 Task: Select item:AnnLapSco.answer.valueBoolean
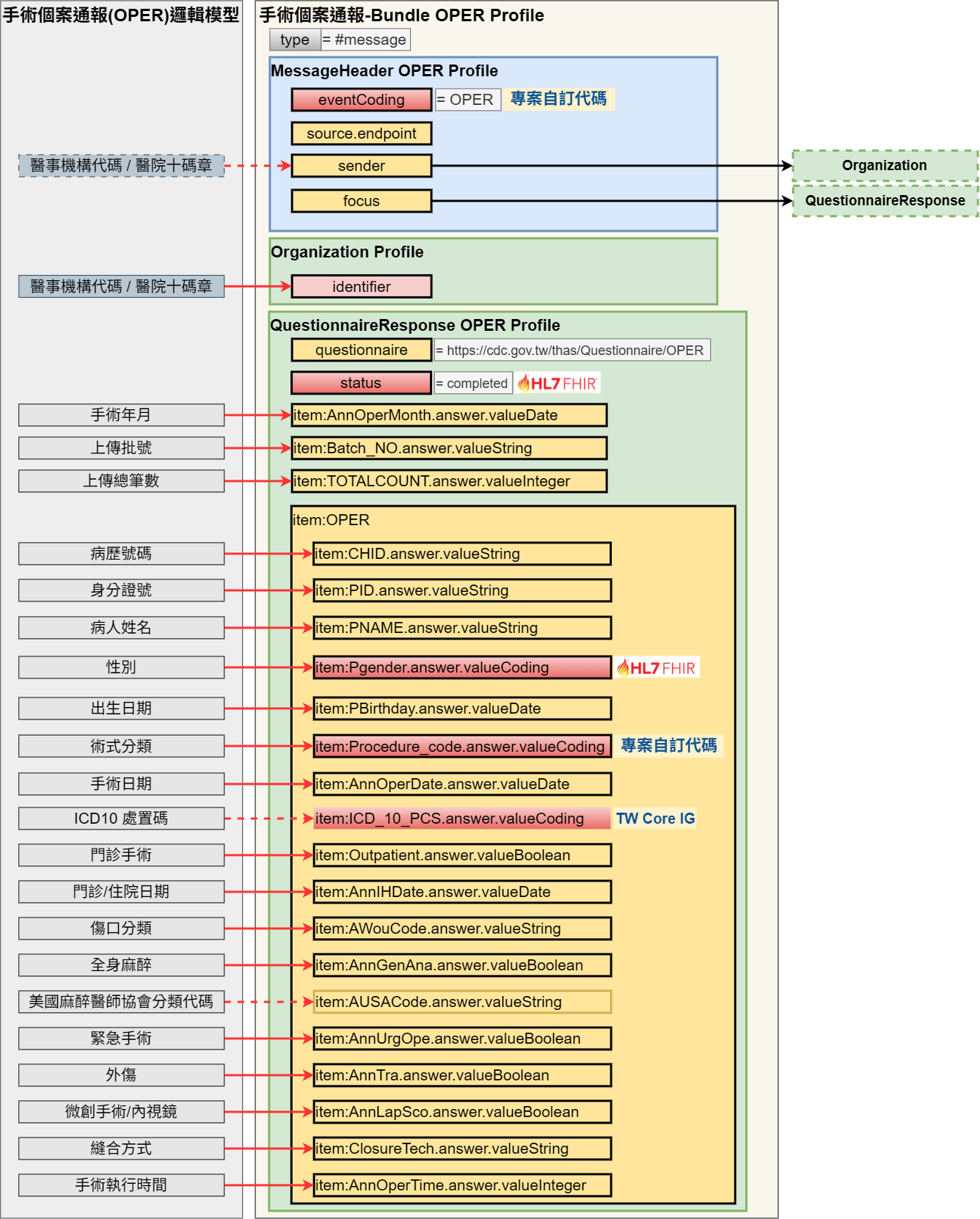point(462,1112)
